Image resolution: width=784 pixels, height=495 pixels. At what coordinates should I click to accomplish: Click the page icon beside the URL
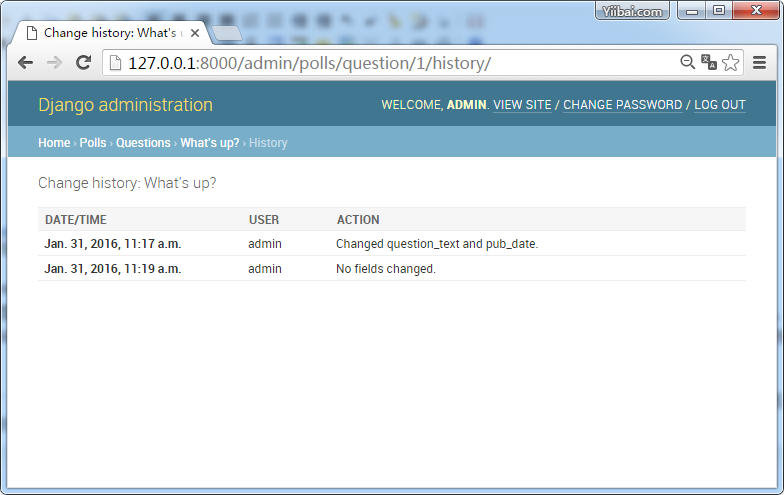coord(115,63)
